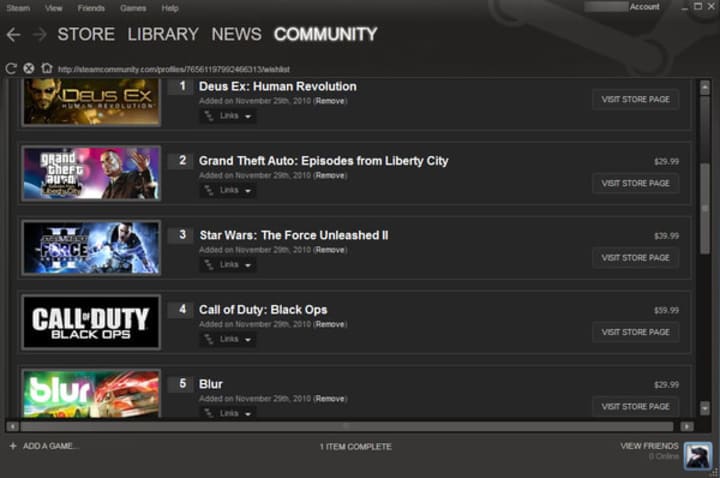Click the Links icon under Grand Theft Auto
Viewport: 720px width, 478px height.
click(209, 190)
